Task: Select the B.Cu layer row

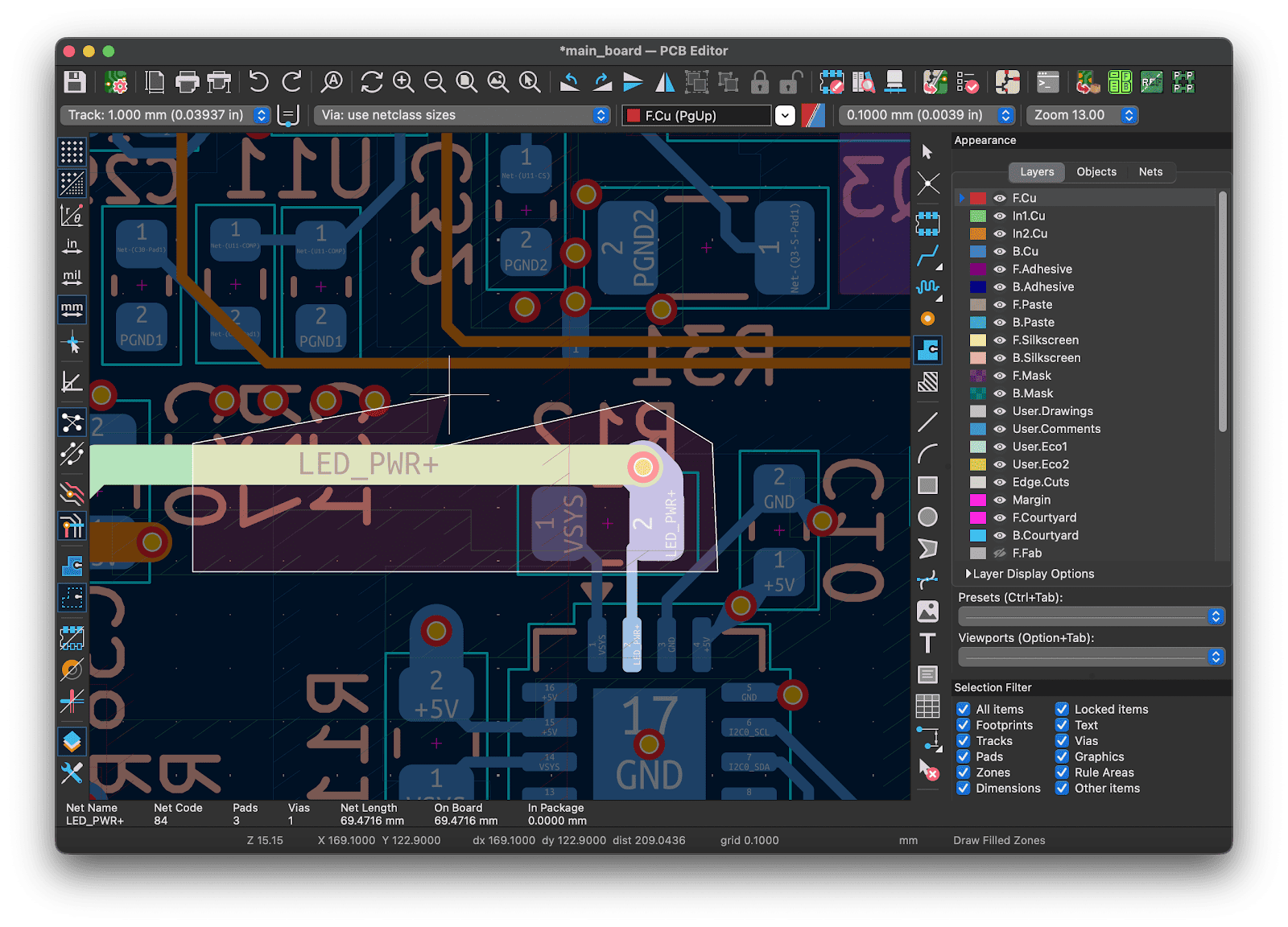Action: point(1087,251)
